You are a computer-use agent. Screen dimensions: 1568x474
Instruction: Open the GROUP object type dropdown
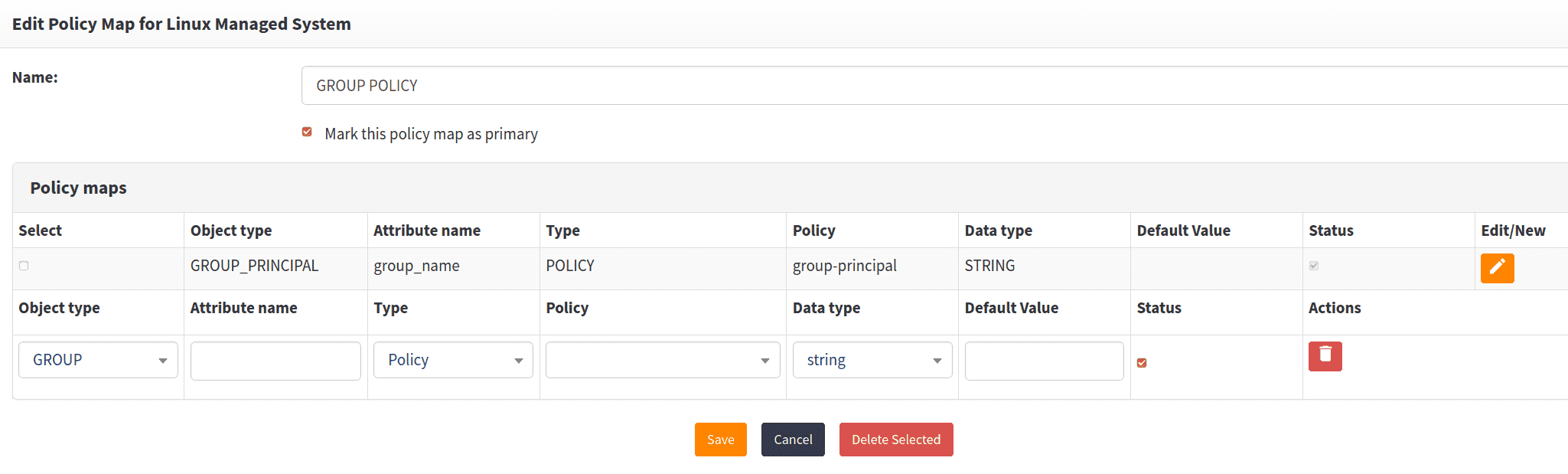pyautogui.click(x=98, y=360)
